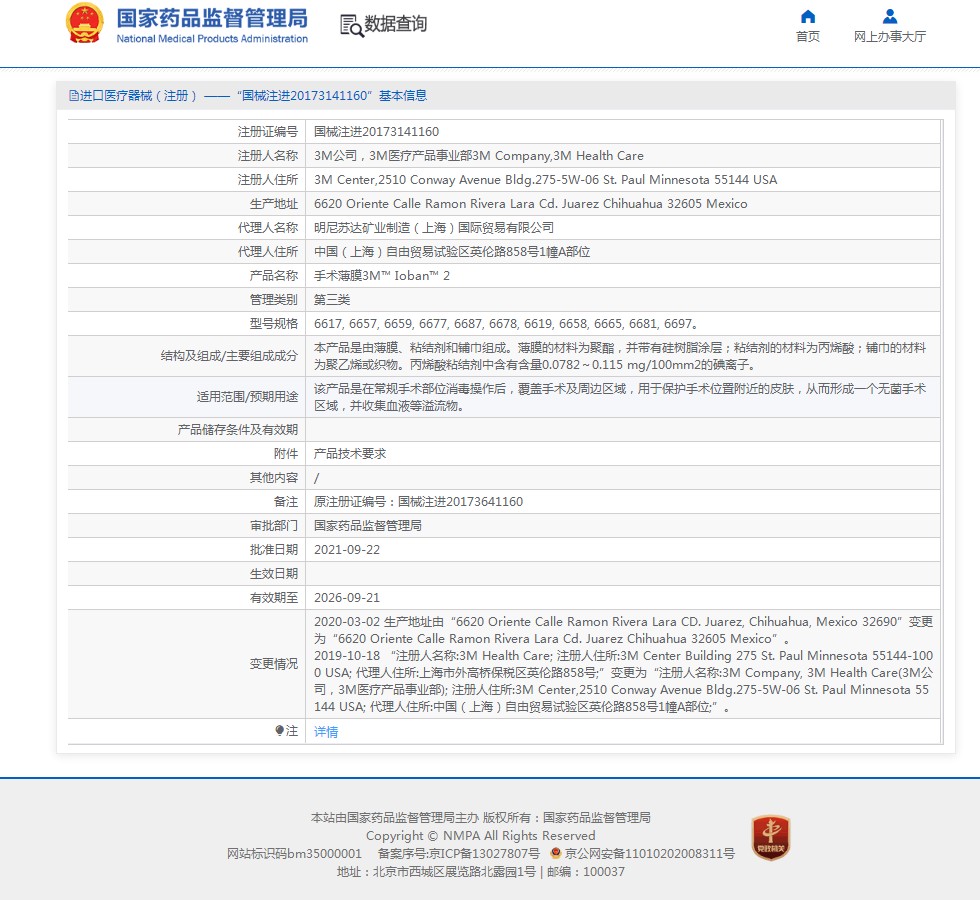Select management class 第三类 value
Viewport: 980px width, 900px height.
coord(332,300)
